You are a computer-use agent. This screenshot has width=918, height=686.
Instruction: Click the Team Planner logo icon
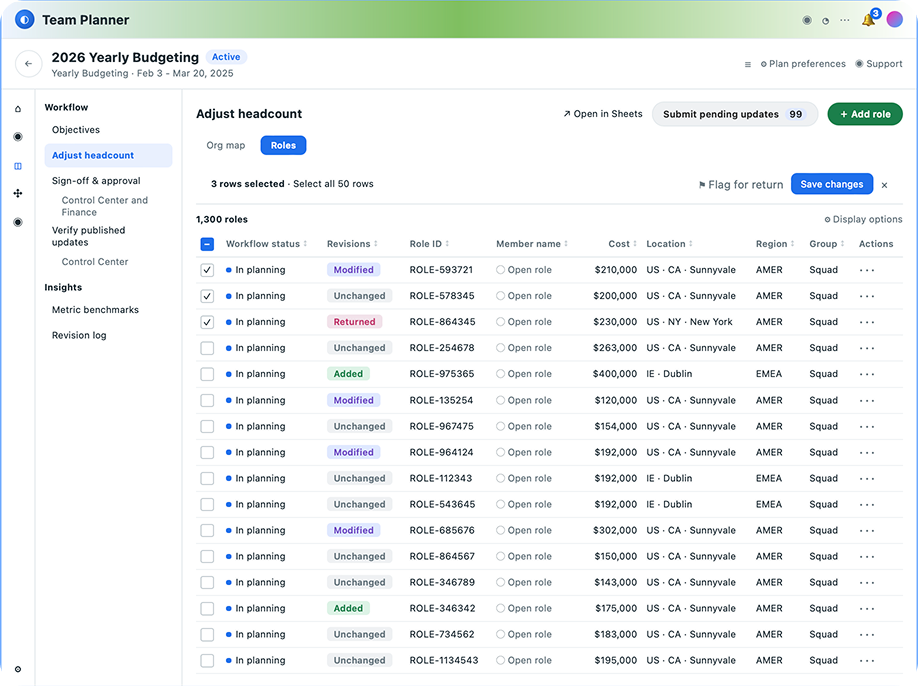pyautogui.click(x=24, y=20)
